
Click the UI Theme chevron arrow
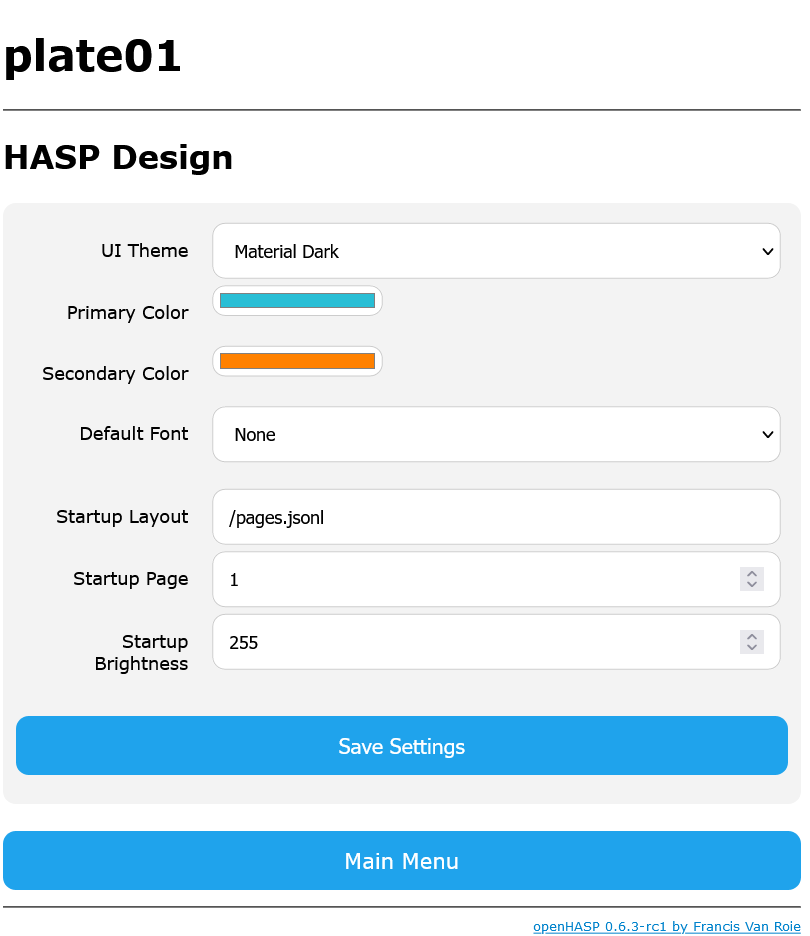(768, 251)
